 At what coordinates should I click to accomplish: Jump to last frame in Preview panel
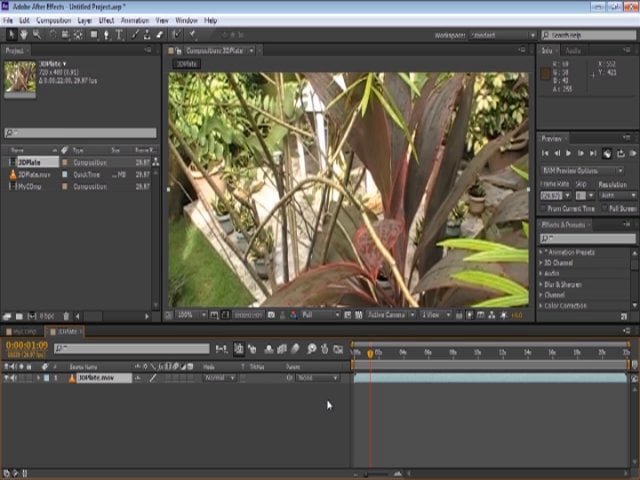(x=593, y=153)
